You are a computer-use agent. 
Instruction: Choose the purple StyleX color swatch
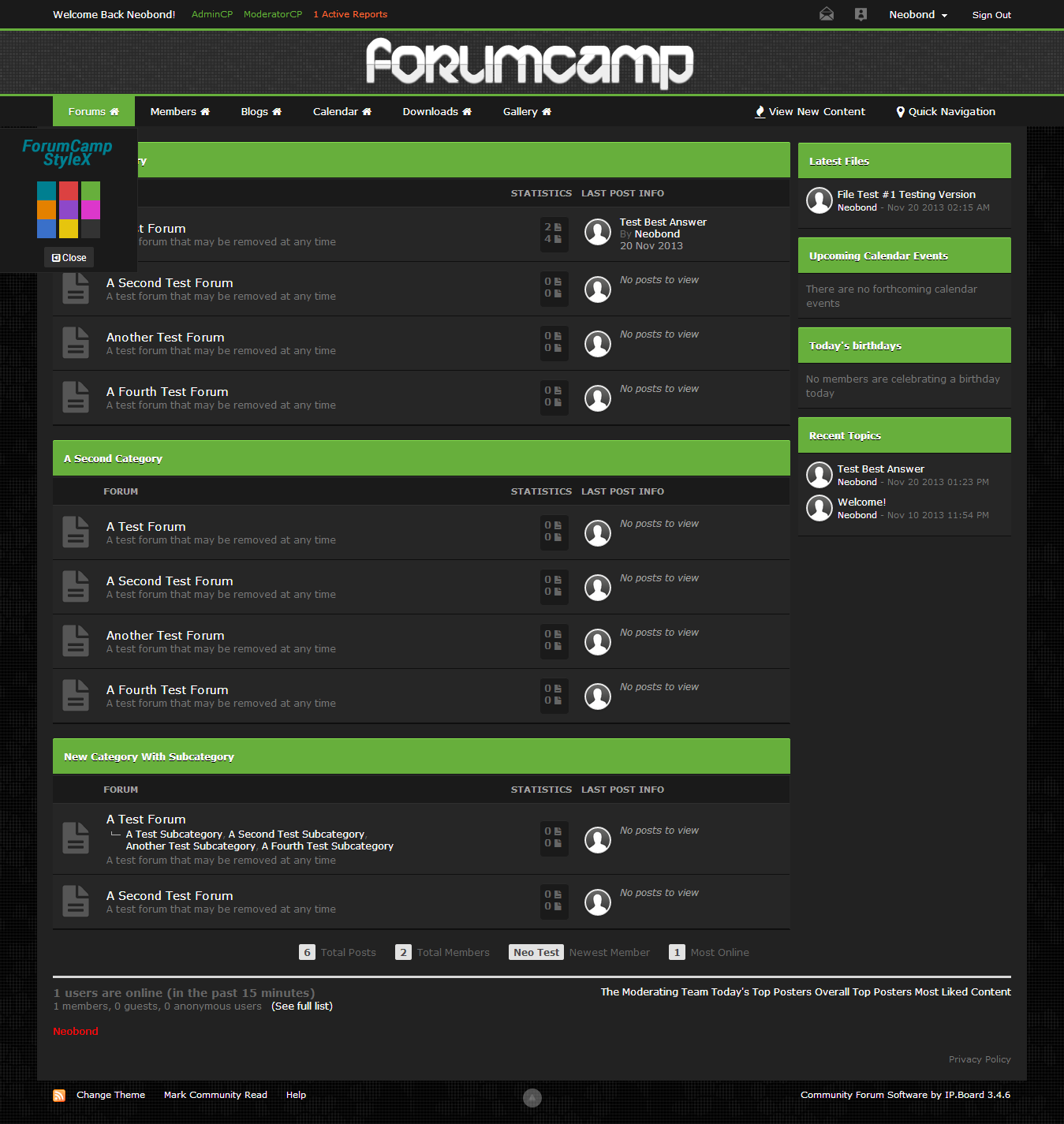[x=69, y=210]
